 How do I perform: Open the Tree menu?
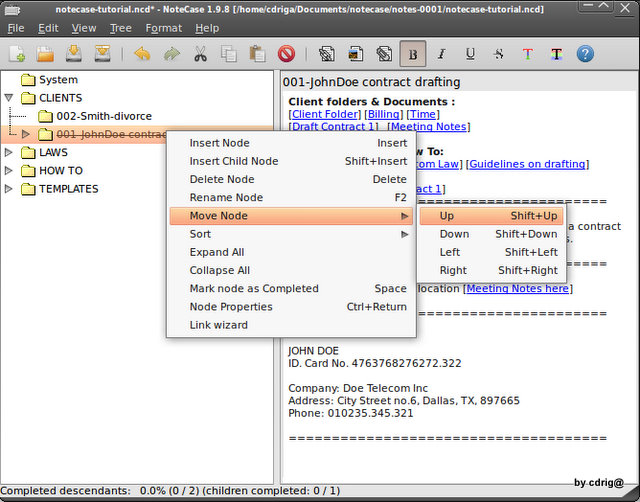click(x=120, y=28)
